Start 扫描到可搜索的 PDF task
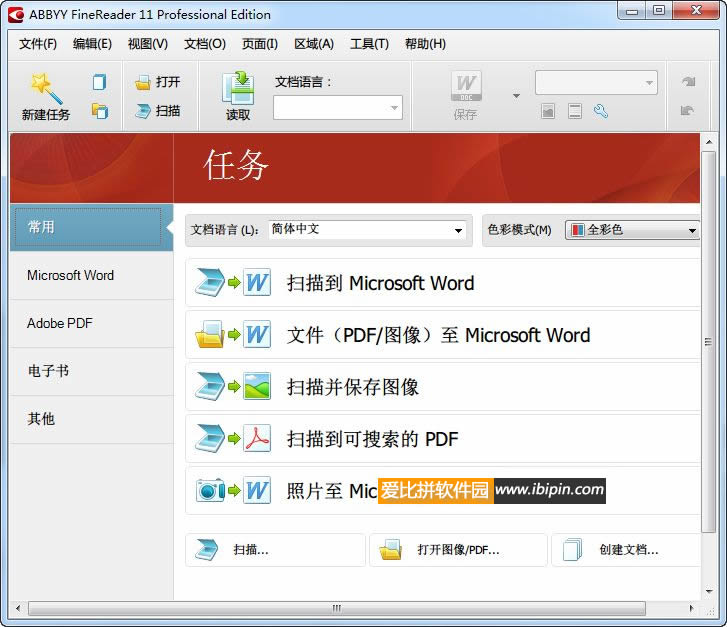The width and height of the screenshot is (727, 627). tap(443, 439)
